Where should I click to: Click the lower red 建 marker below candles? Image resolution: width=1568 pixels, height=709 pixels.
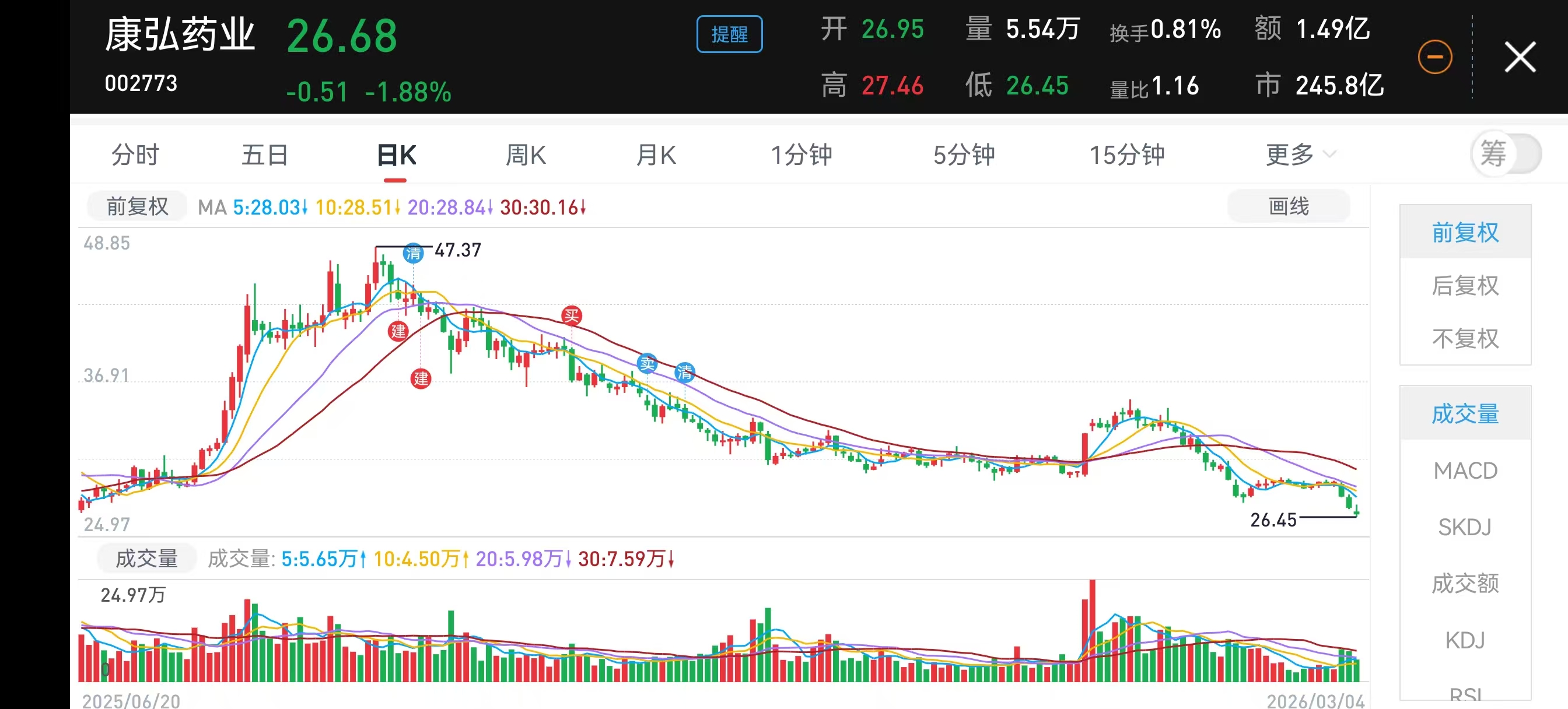tap(421, 378)
